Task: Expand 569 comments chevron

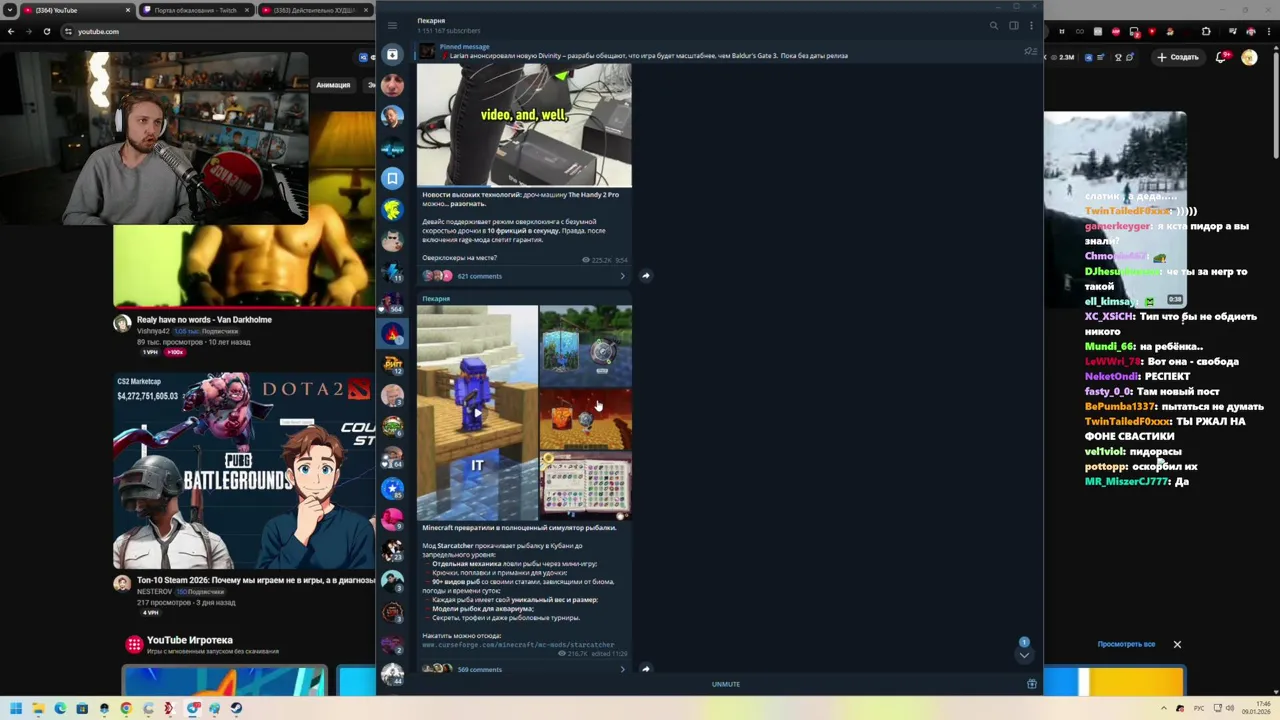Action: (x=622, y=669)
